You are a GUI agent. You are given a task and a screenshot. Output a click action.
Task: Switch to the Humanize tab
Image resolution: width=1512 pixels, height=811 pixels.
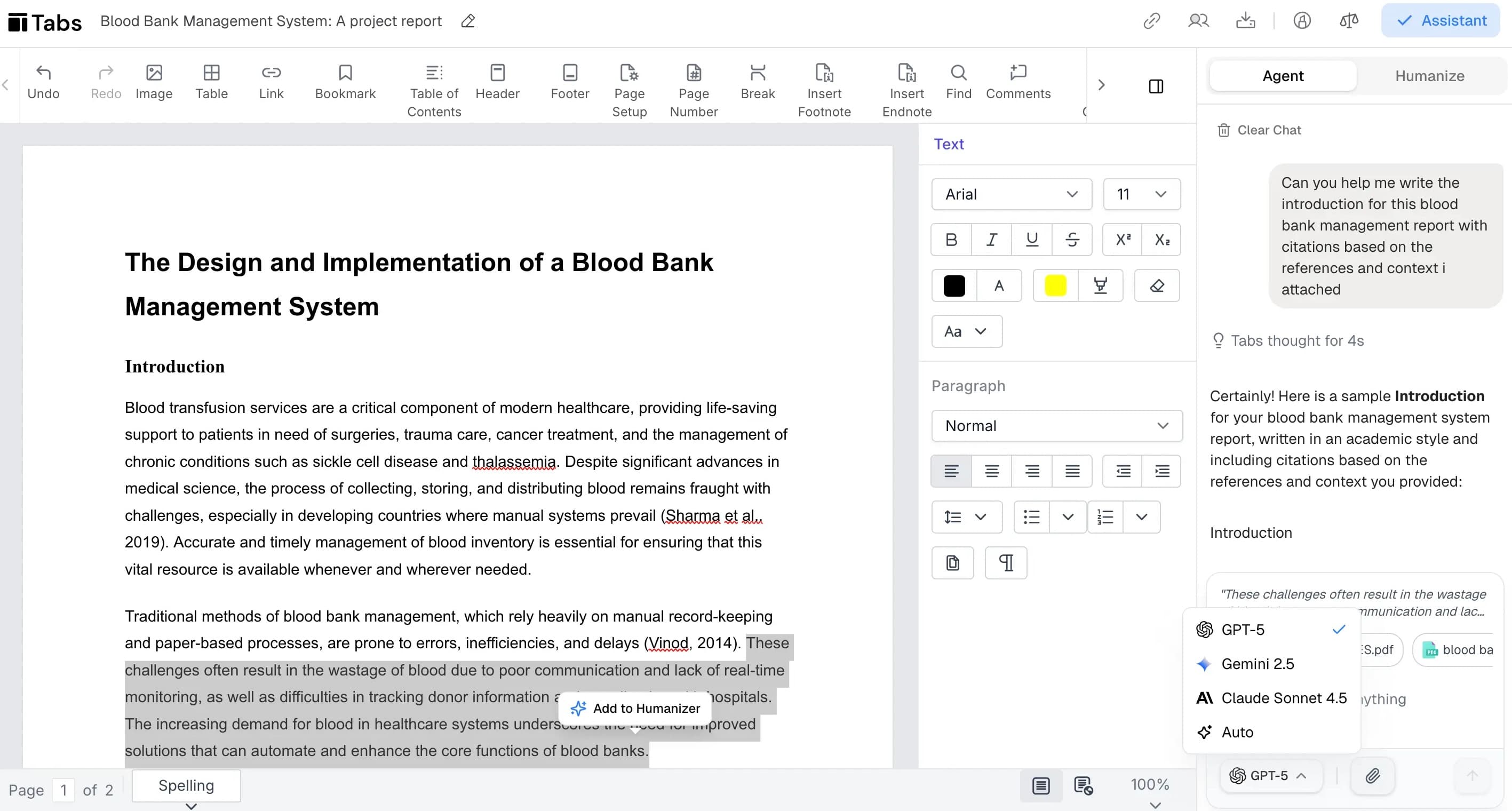[x=1429, y=75]
